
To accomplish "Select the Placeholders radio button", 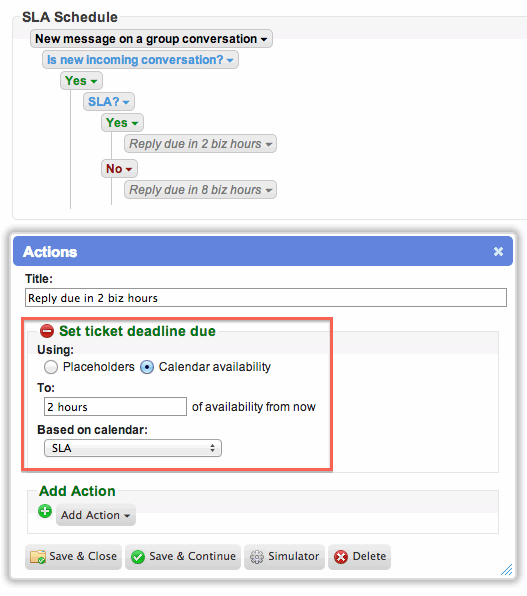I will 51,367.
